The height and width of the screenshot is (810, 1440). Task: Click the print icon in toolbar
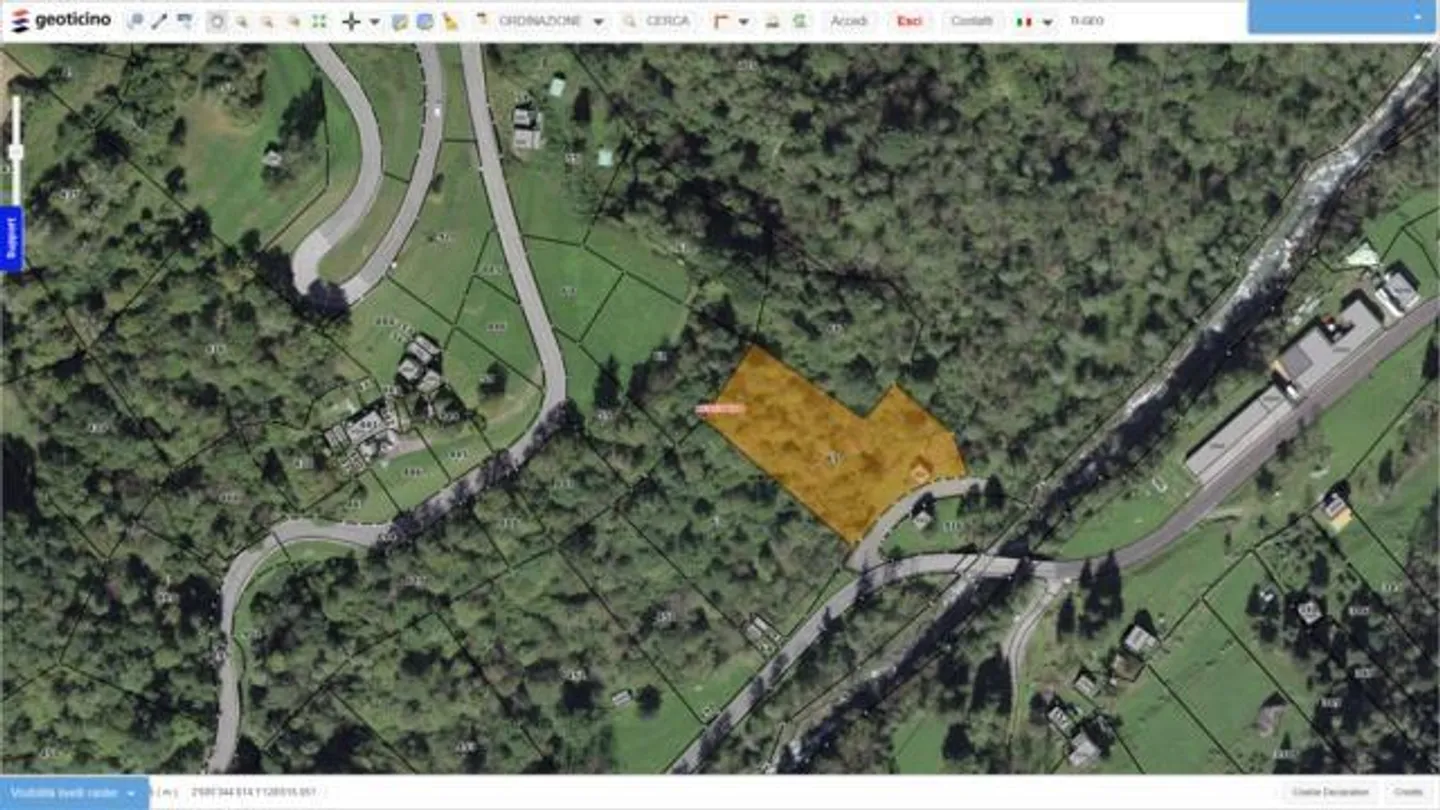(x=772, y=21)
